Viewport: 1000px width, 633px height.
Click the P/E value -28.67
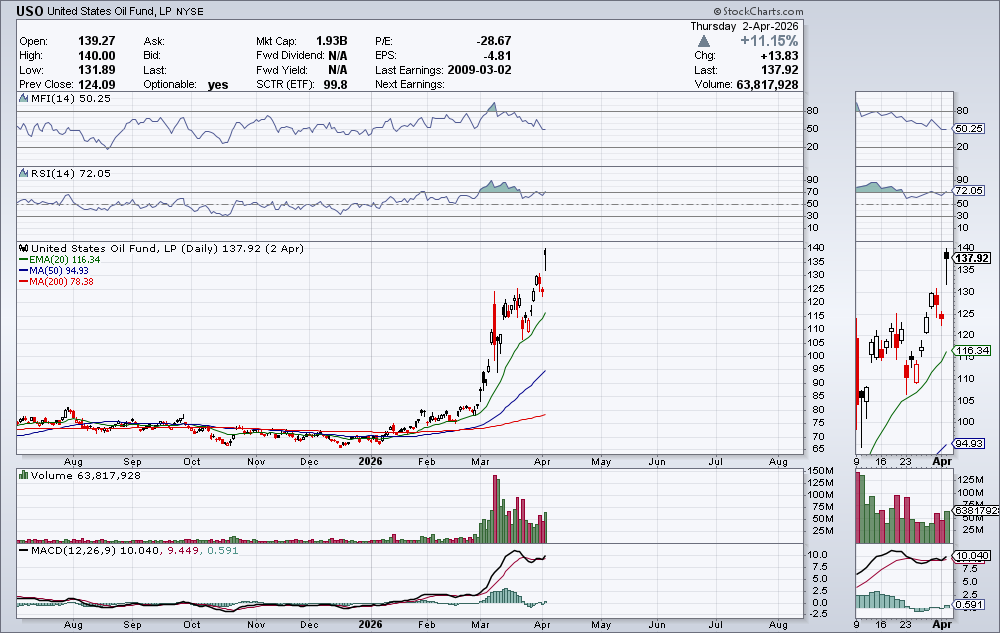pos(494,41)
